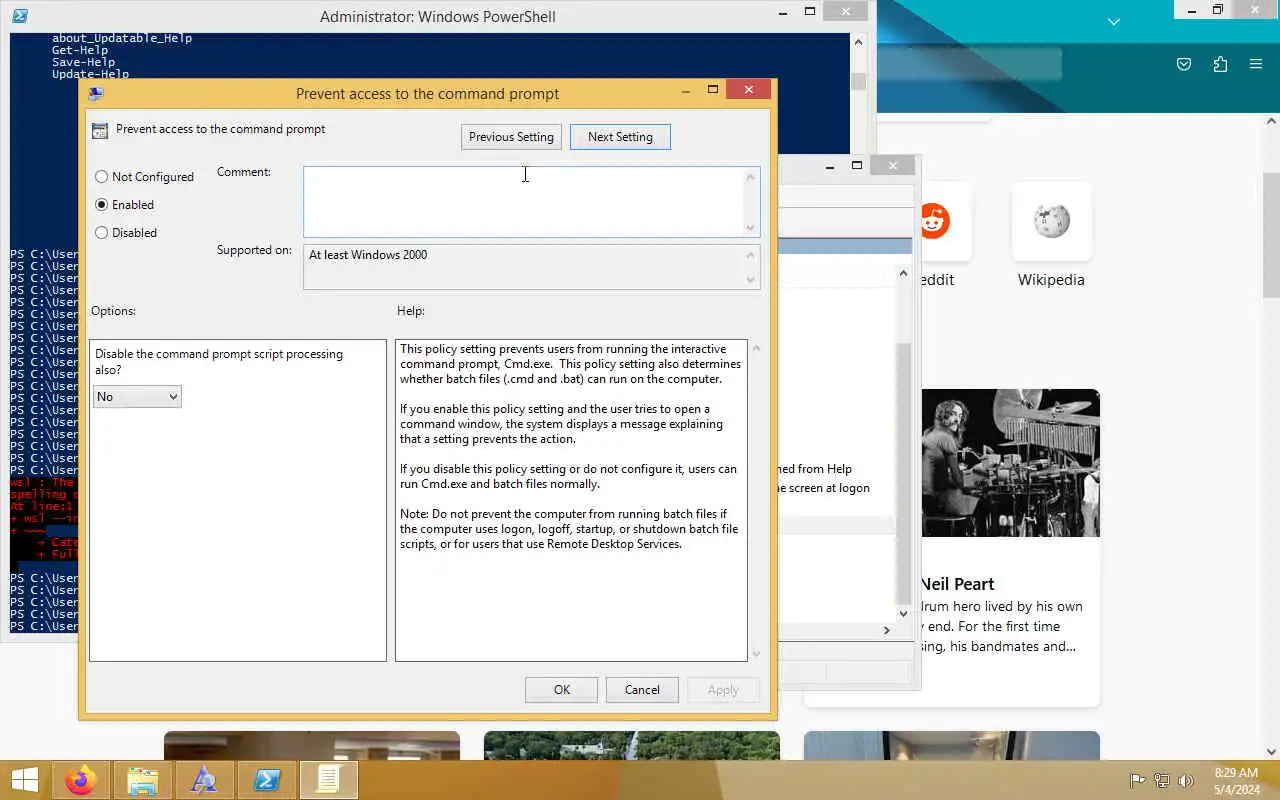Minimize the policy setting dialog

point(686,90)
